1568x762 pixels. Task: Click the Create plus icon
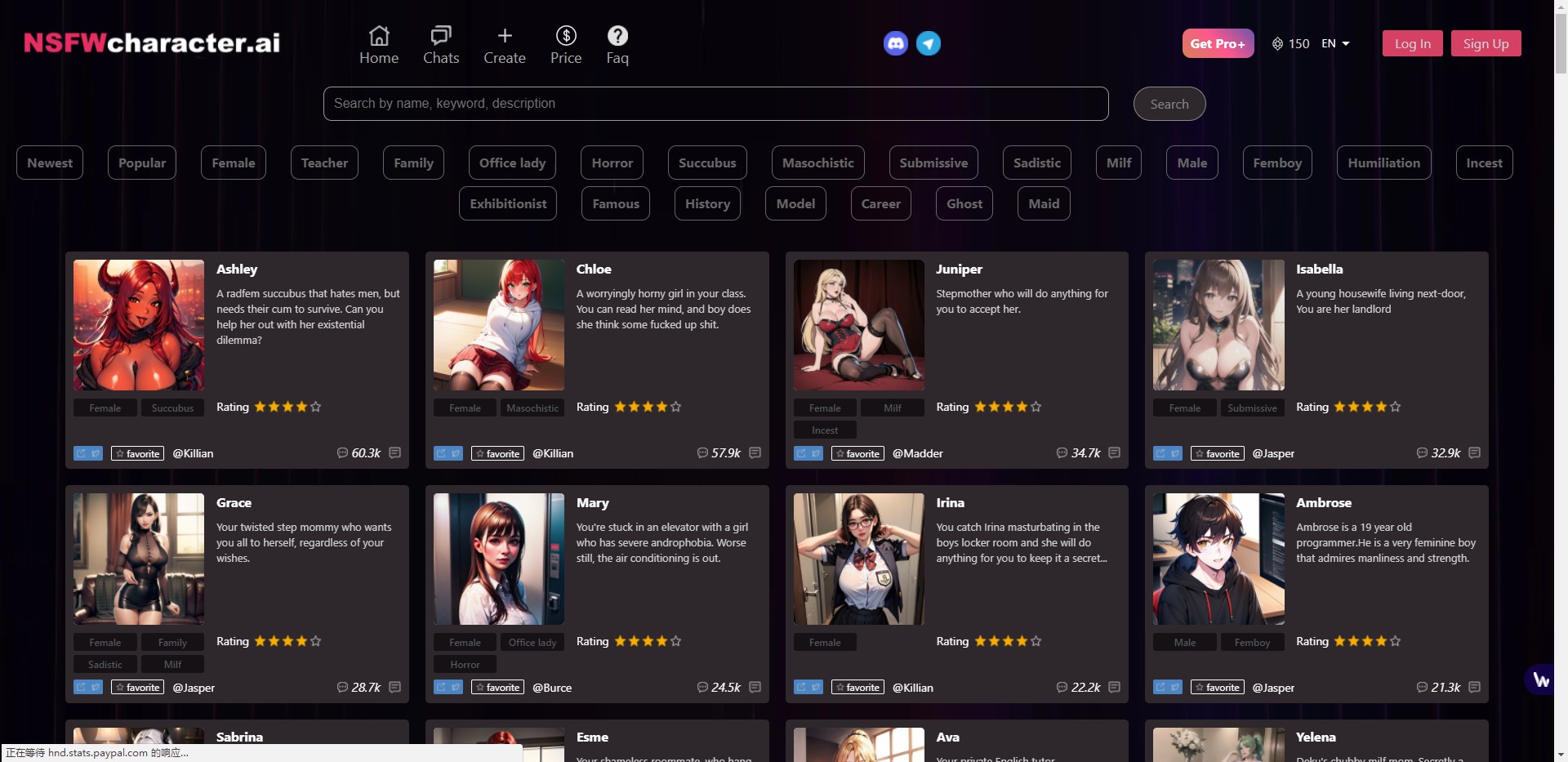(505, 36)
